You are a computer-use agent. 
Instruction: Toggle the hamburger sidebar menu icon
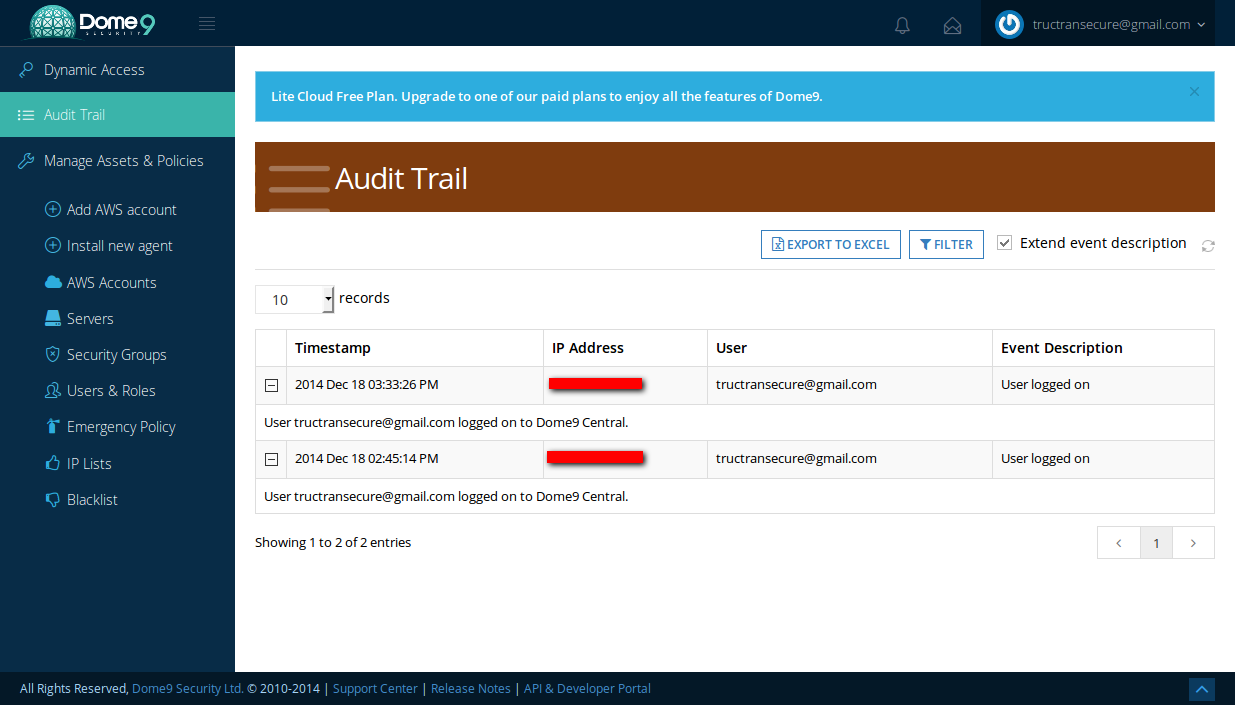pos(207,24)
